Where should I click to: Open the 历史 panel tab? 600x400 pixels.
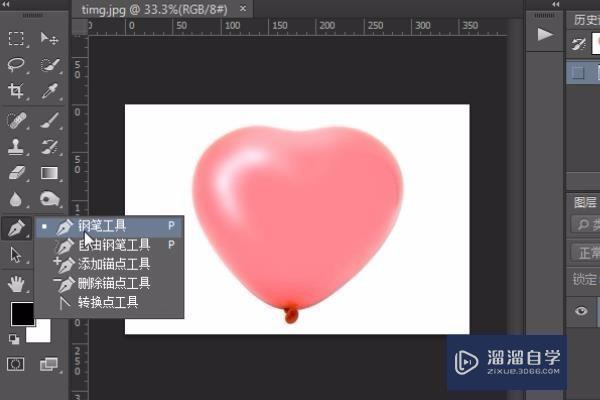tap(587, 20)
